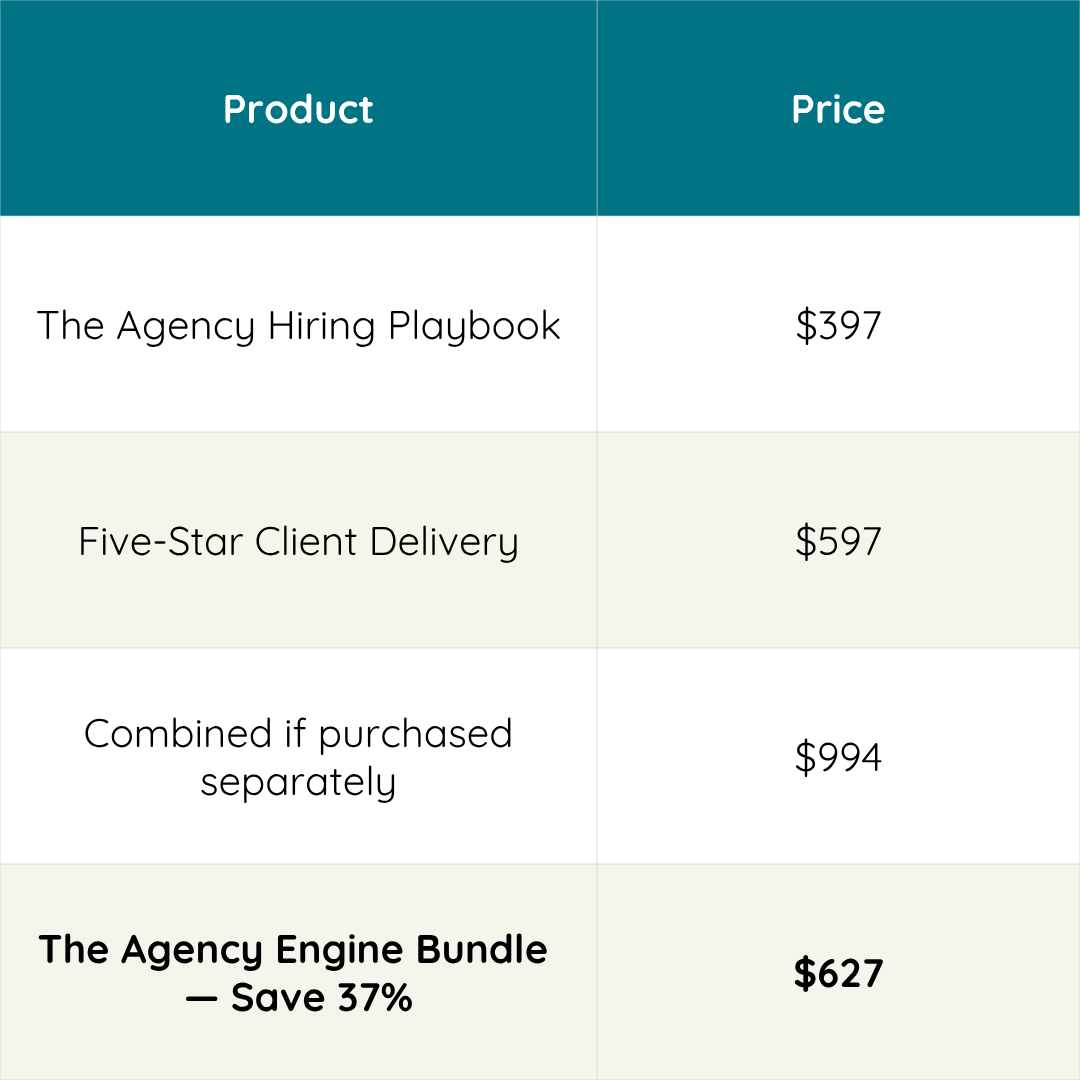Click the word Bundle in last row

coord(482,949)
